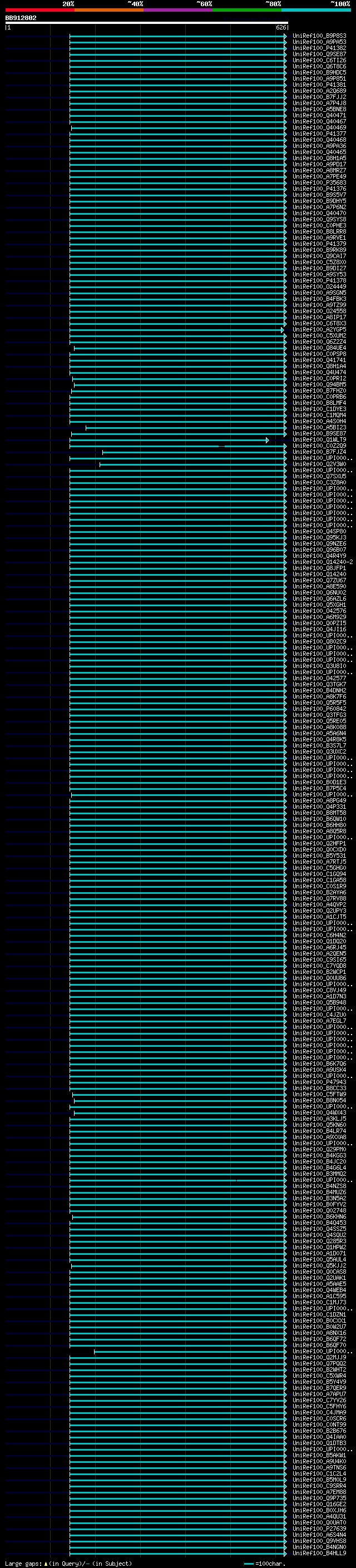
Task: Open hit UniRef100_B9P8S3
Action: (x=319, y=36)
